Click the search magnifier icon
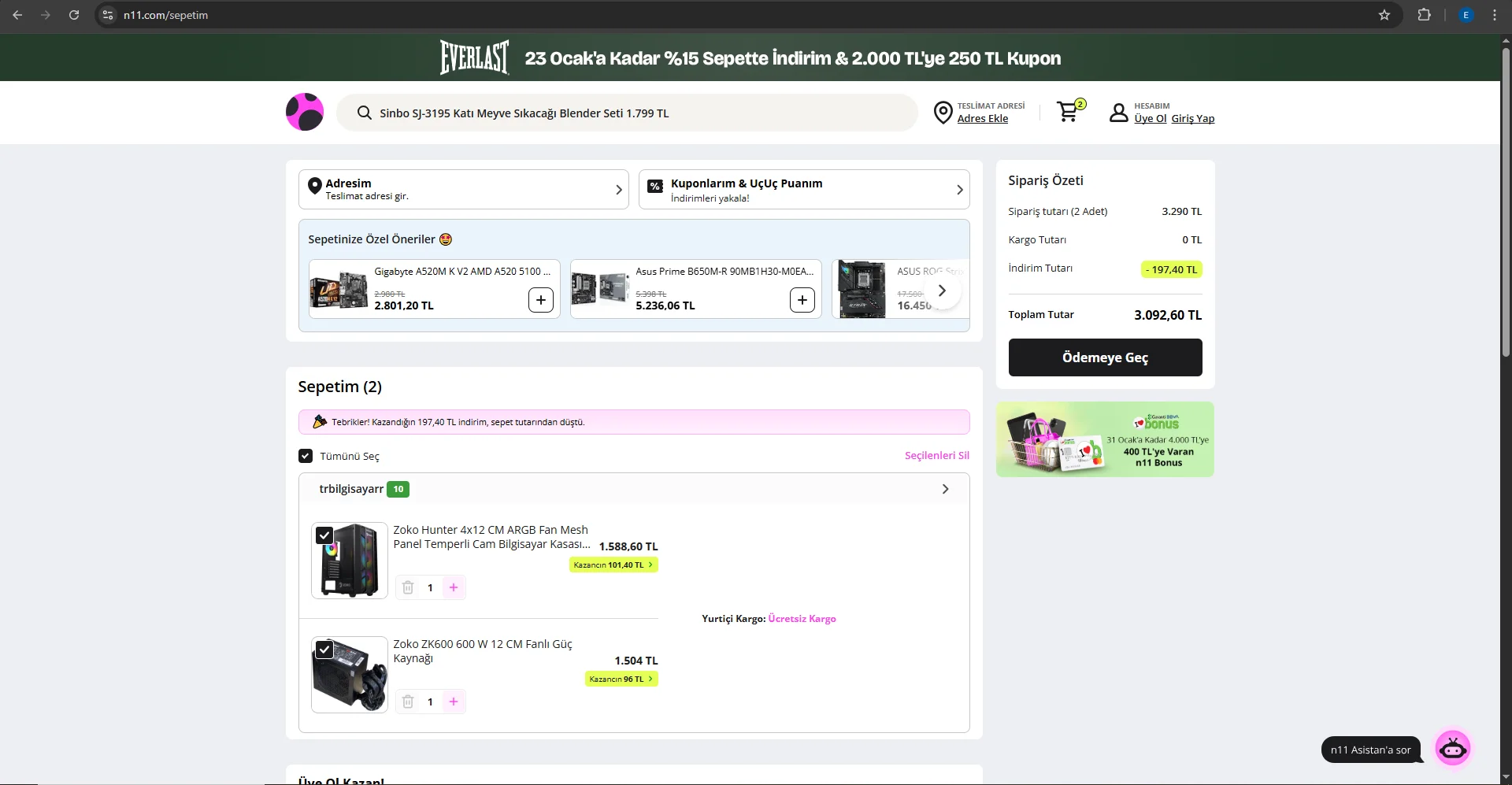This screenshot has width=1512, height=785. point(364,113)
